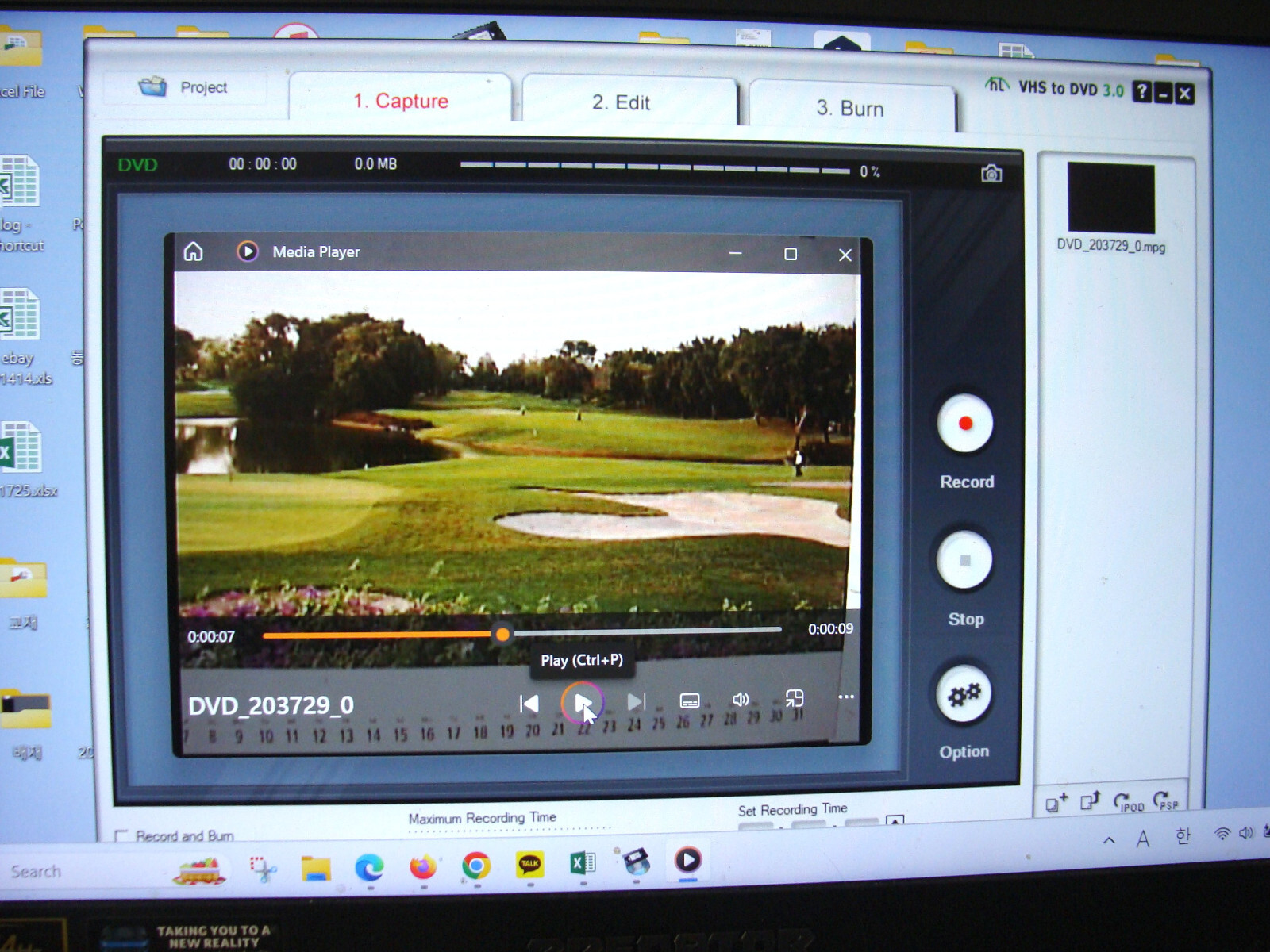This screenshot has width=1270, height=952.
Task: Maximize the Media Player window
Action: point(791,254)
